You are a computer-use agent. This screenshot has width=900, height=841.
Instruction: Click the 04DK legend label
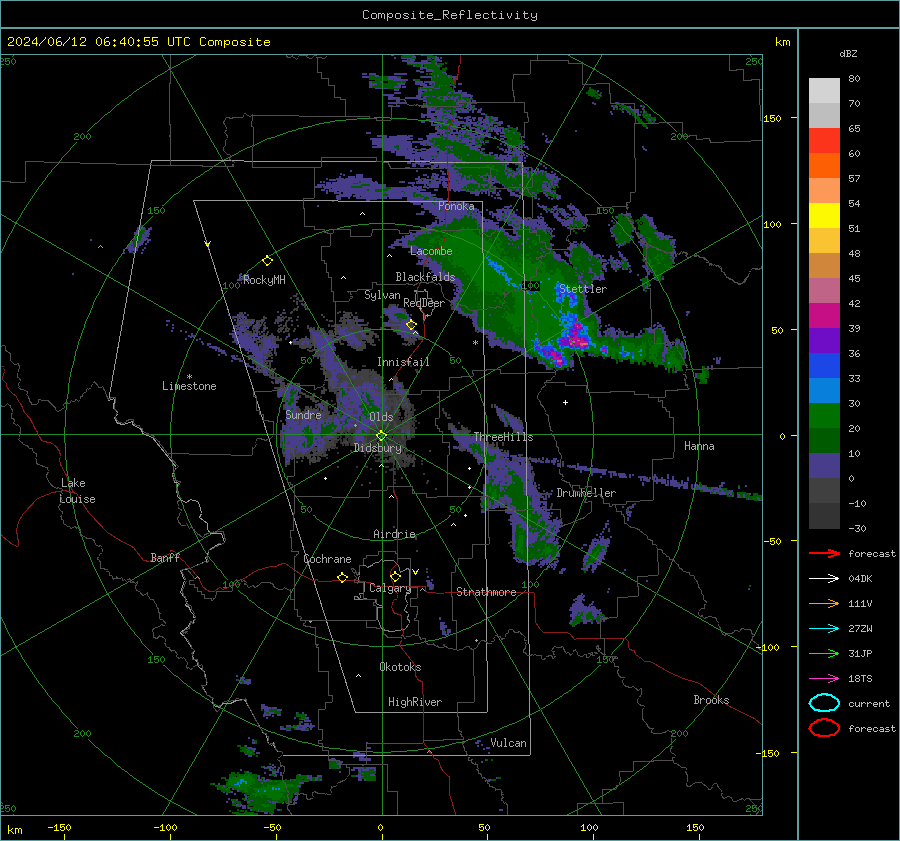pyautogui.click(x=860, y=579)
